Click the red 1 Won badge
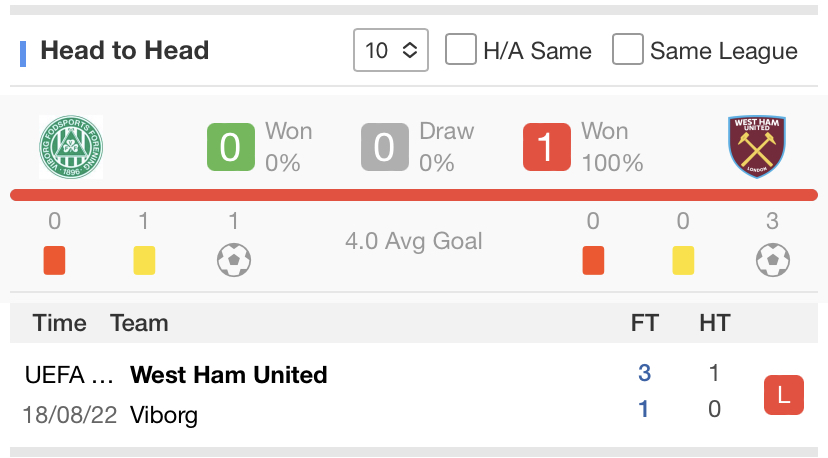 tap(547, 147)
